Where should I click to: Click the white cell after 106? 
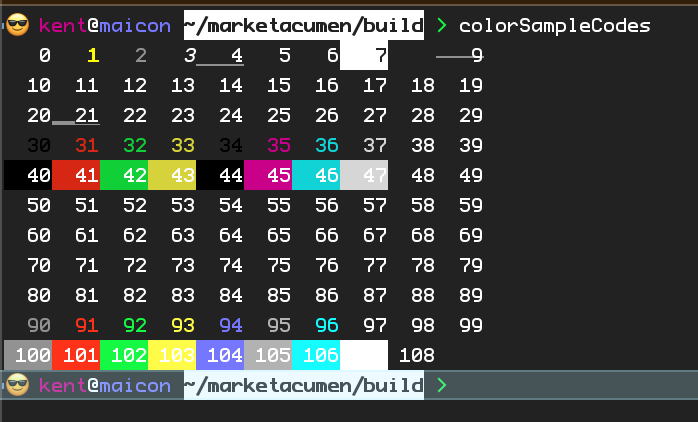coord(364,355)
